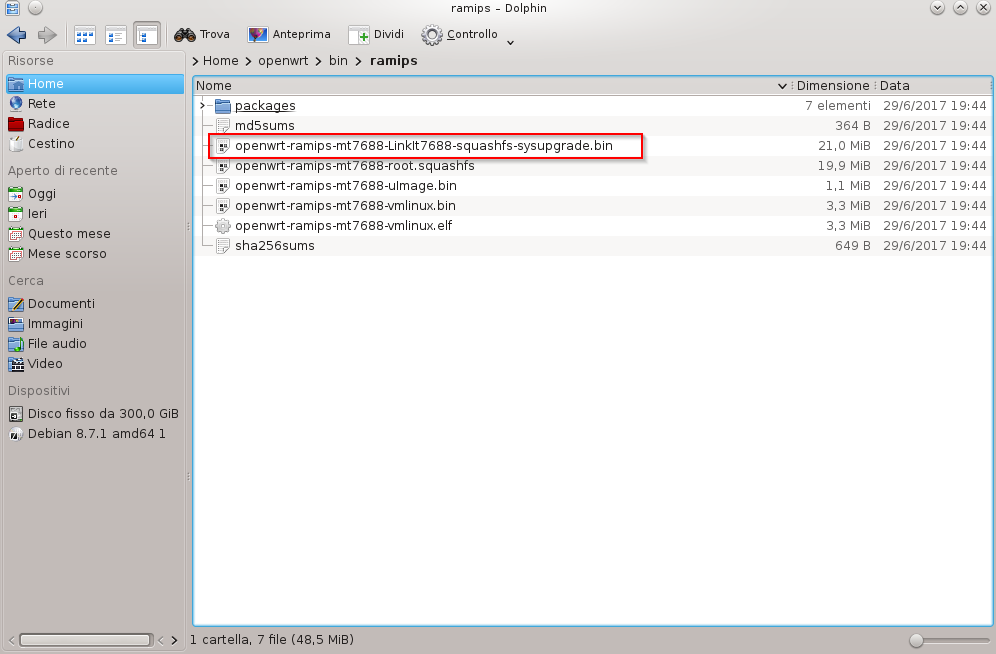The width and height of the screenshot is (996, 654).
Task: Toggle Anteprima preview mode
Action: (x=289, y=35)
